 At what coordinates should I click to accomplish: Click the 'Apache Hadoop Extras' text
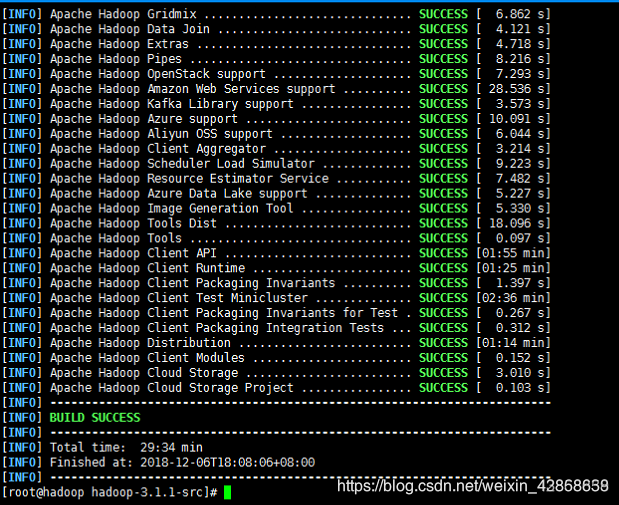120,44
